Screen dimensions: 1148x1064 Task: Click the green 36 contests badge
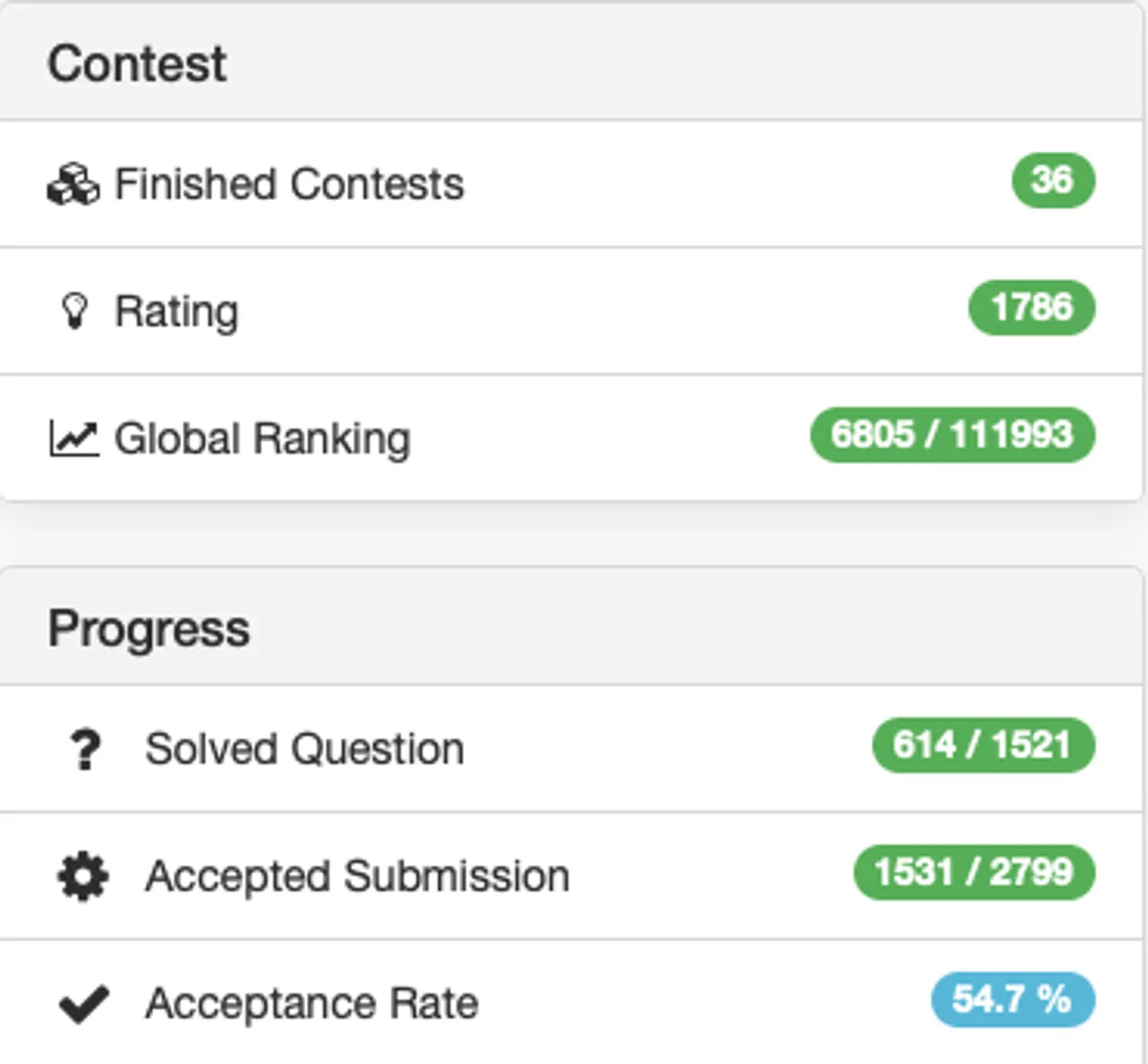[1055, 181]
